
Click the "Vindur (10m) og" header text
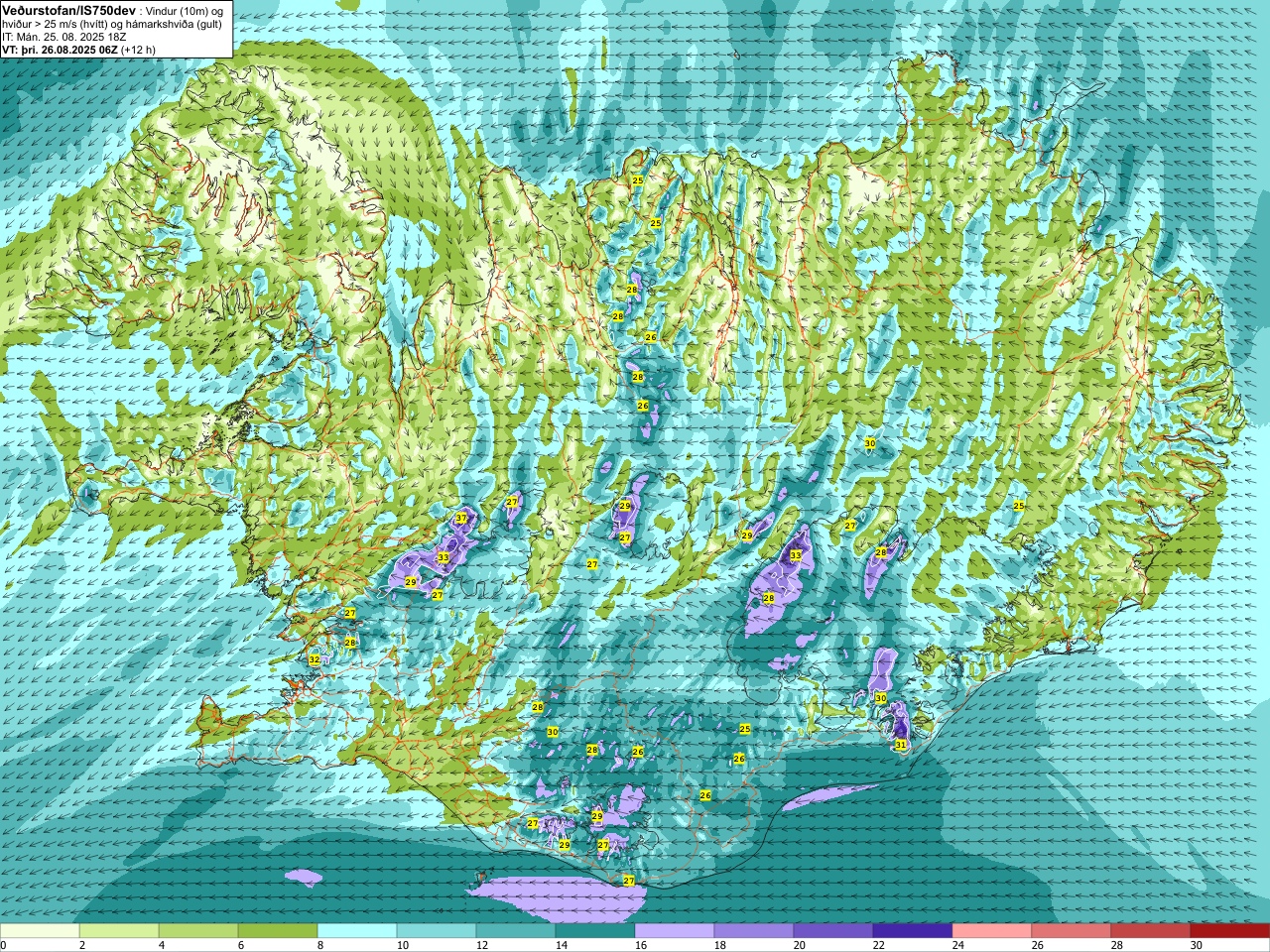(x=185, y=10)
